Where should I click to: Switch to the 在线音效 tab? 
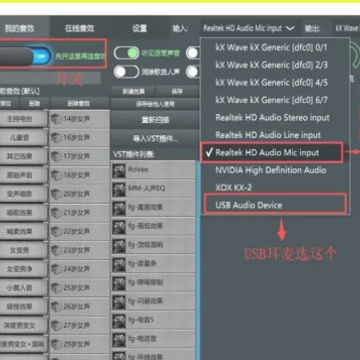point(79,28)
